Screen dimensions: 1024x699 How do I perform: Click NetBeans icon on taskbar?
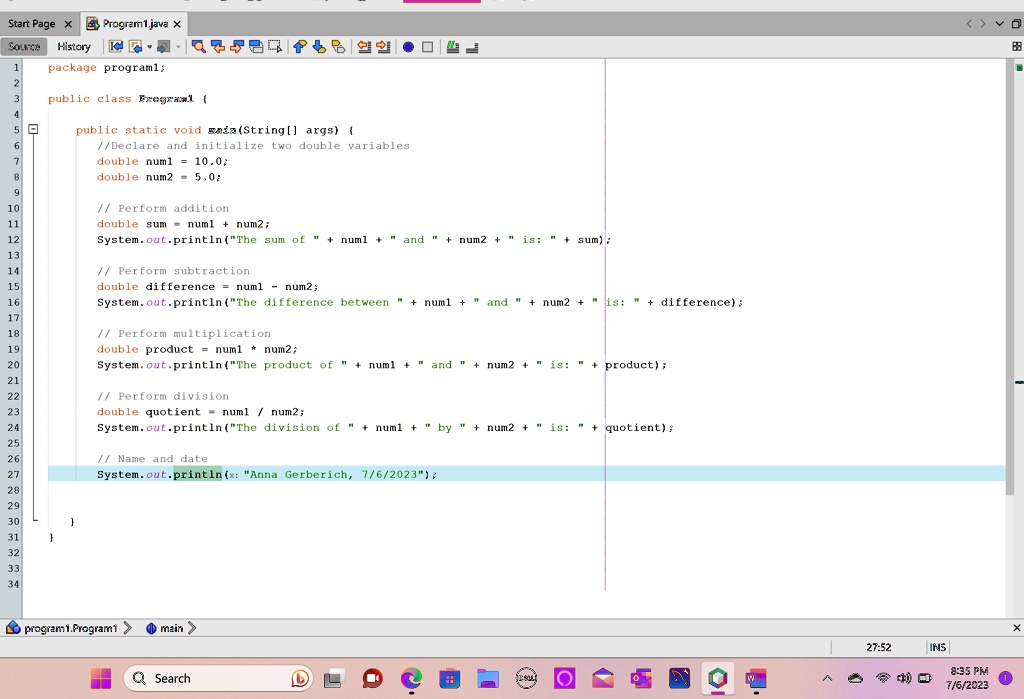(x=717, y=679)
